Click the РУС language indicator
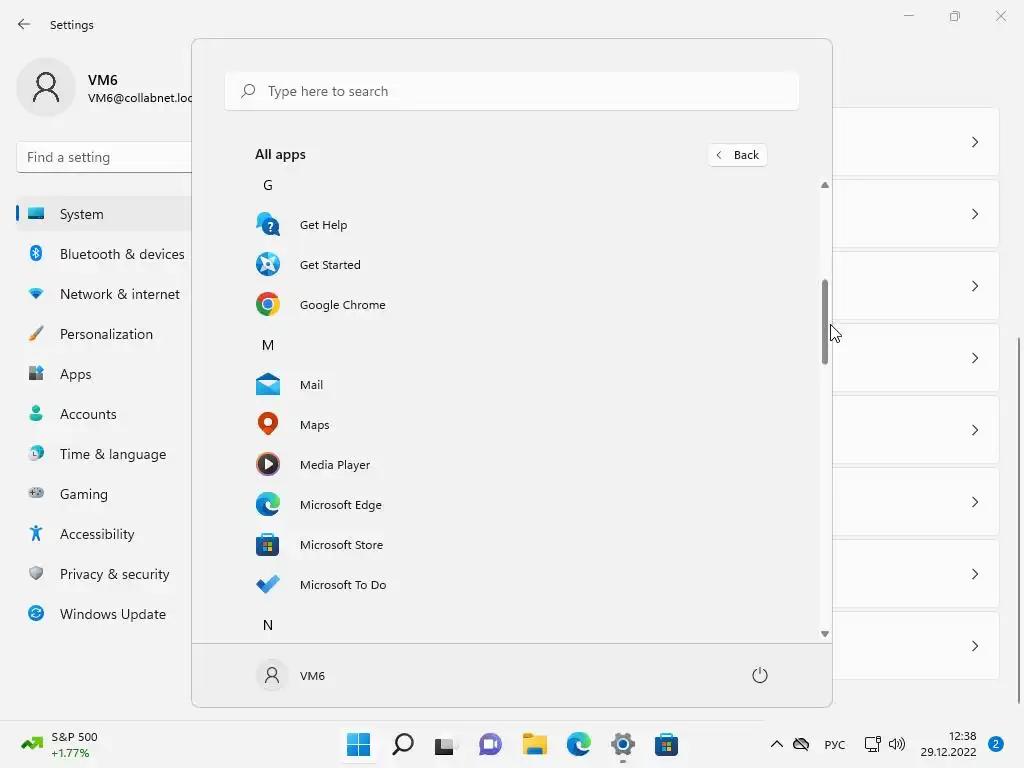1024x768 pixels. click(835, 744)
